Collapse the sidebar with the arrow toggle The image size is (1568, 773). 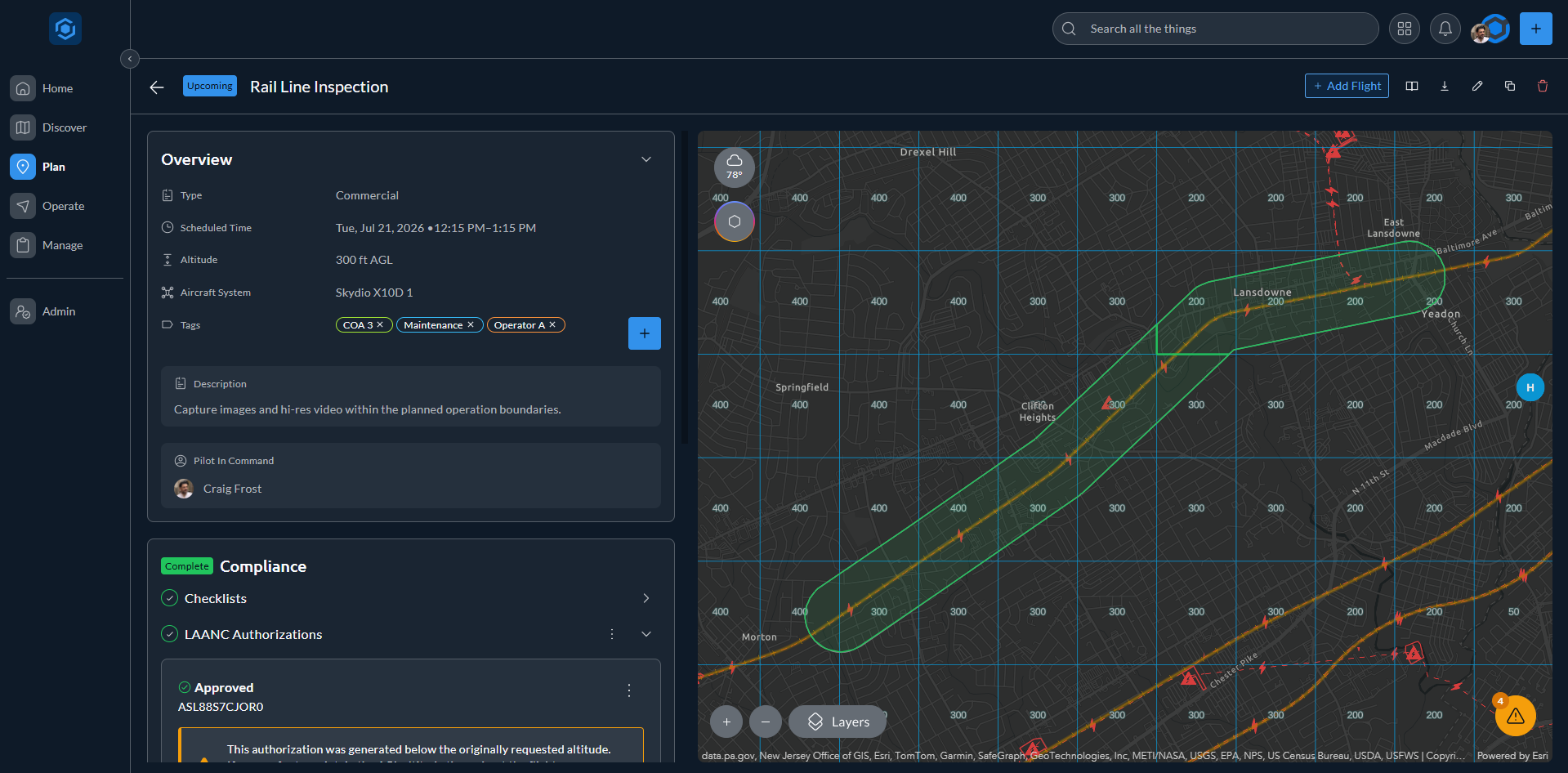coord(129,59)
